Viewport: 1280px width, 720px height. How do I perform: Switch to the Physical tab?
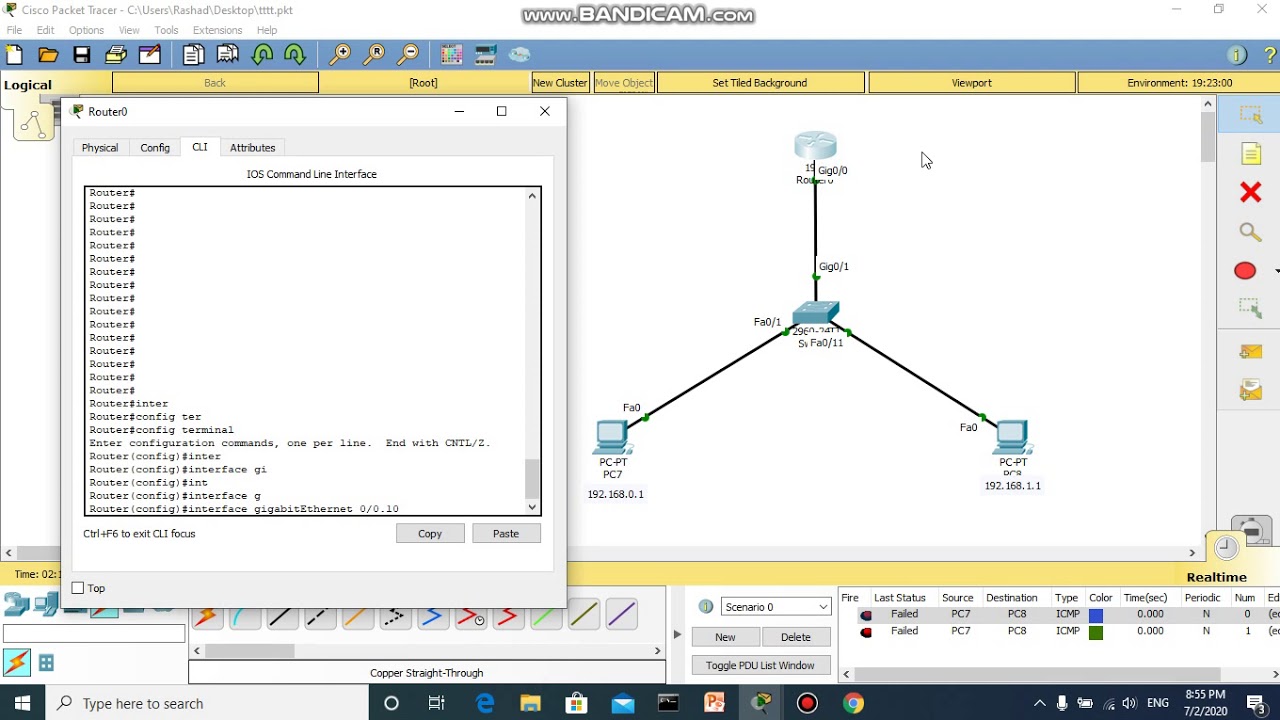pyautogui.click(x=100, y=147)
